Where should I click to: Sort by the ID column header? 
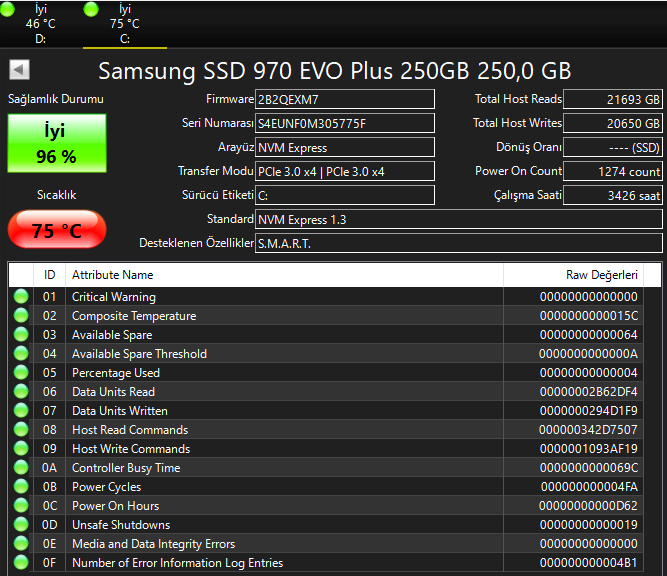[49, 275]
